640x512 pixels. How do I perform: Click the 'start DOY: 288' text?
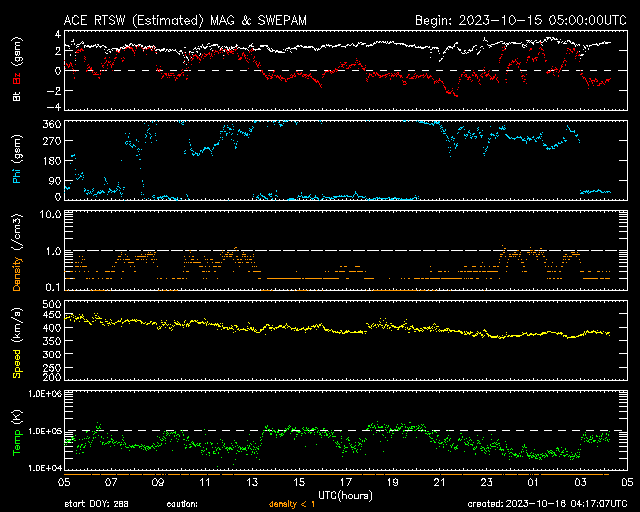(96, 504)
